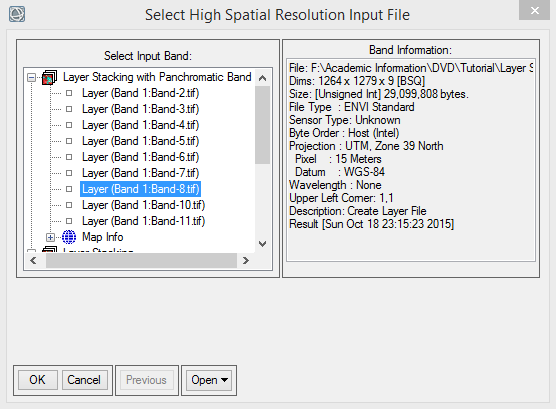Collapse the Layer Stacking with Panchromatic Band tree

32,77
